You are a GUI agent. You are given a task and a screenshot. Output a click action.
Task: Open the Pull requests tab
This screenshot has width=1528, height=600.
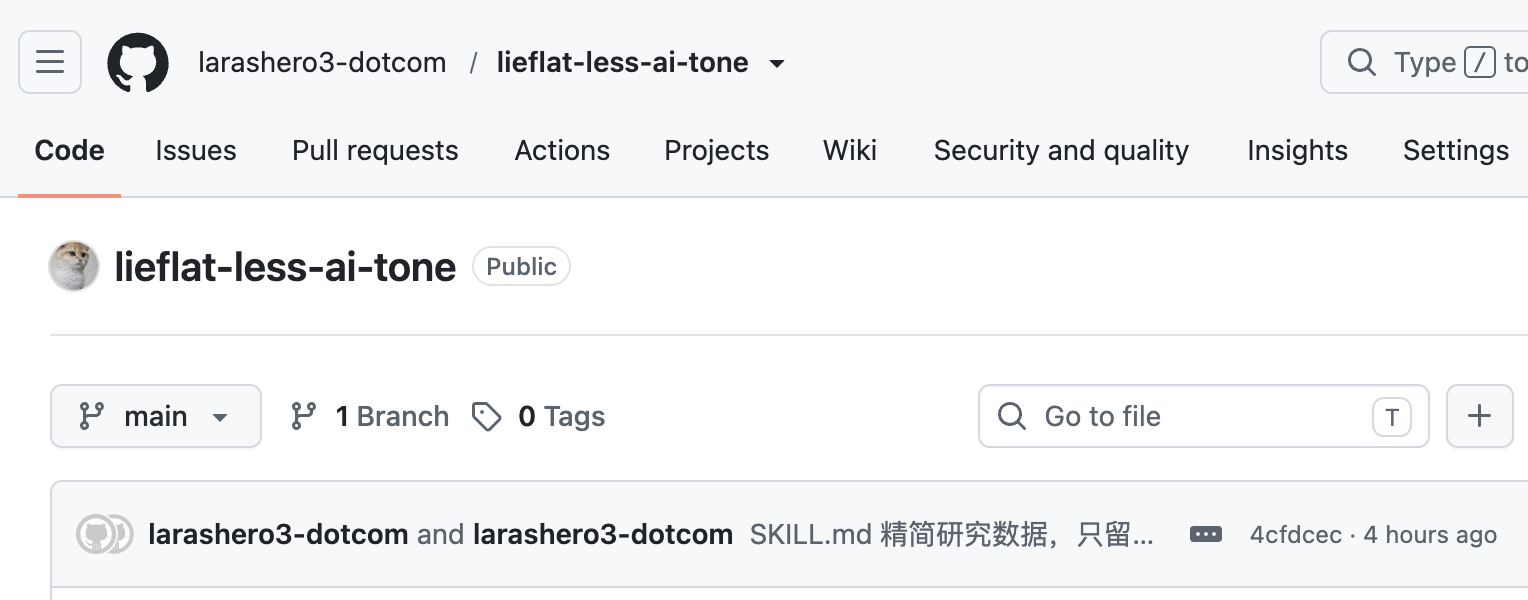(375, 150)
